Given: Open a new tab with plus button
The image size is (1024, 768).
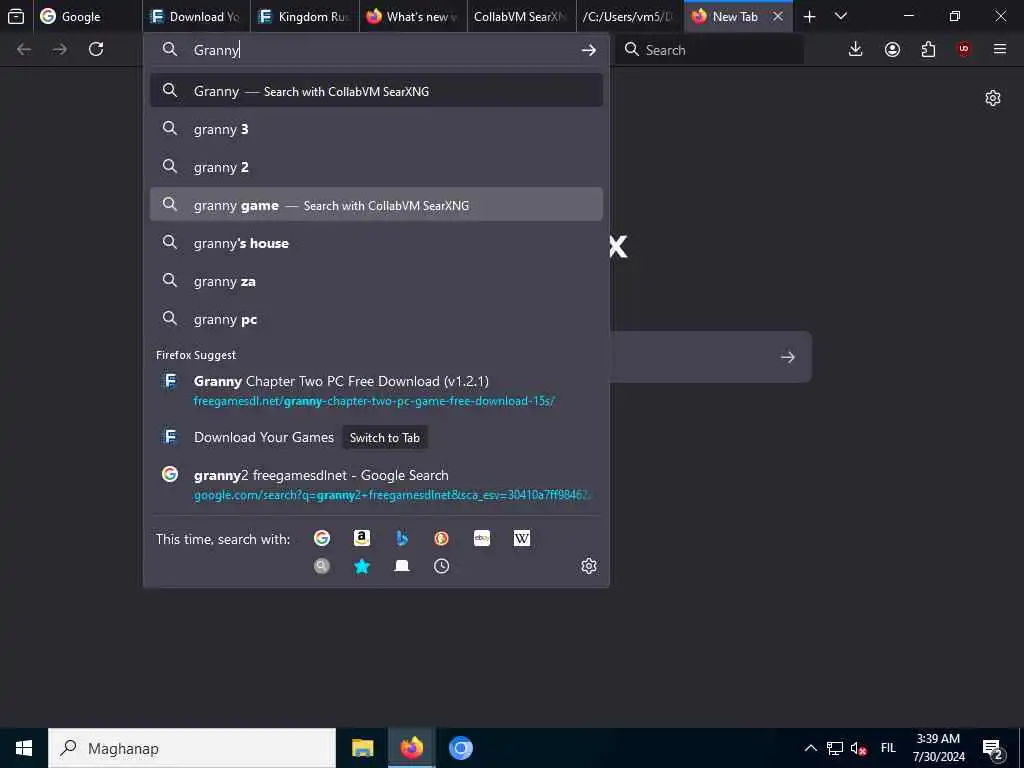Looking at the screenshot, I should [809, 17].
